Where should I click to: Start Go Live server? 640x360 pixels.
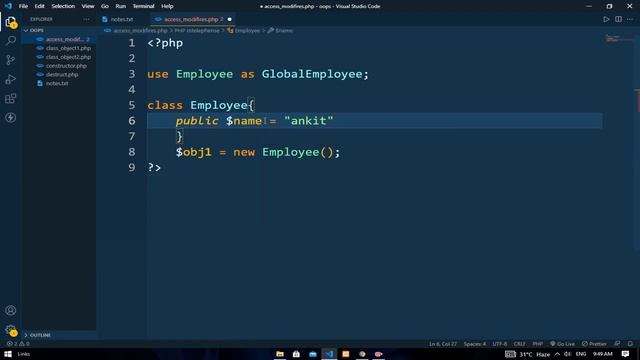[562, 344]
